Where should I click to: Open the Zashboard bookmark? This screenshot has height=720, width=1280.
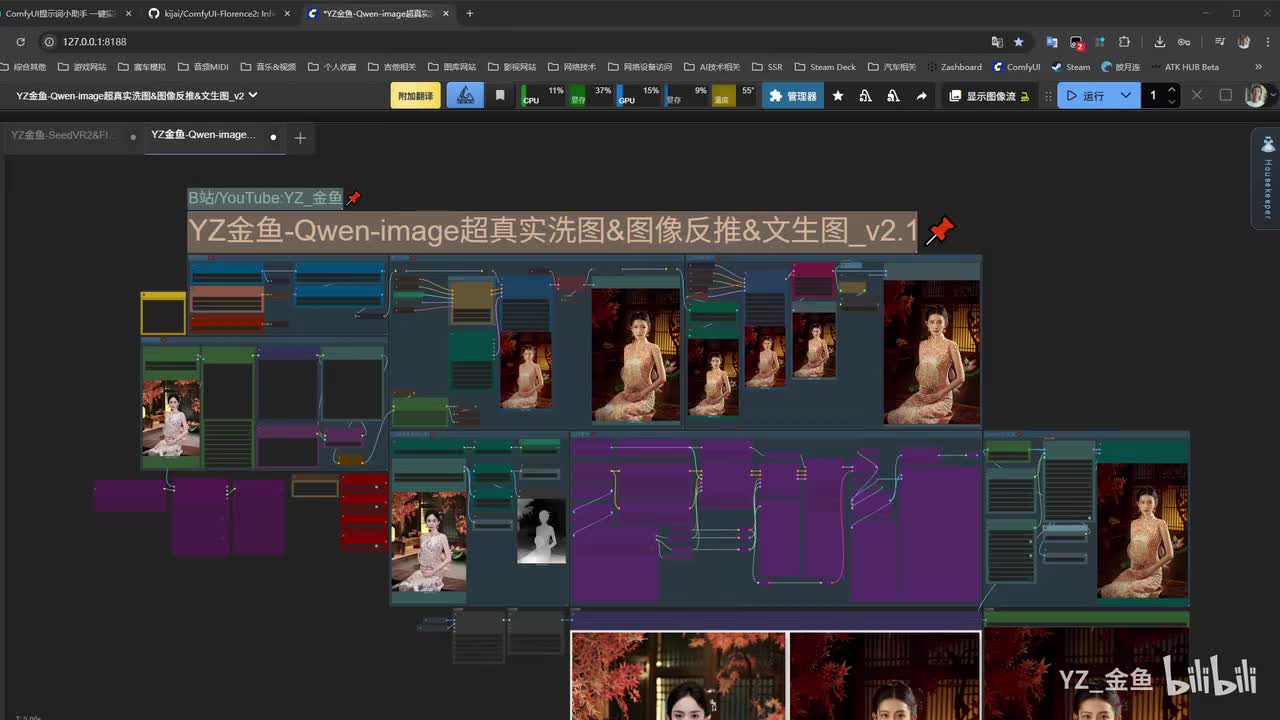click(954, 67)
